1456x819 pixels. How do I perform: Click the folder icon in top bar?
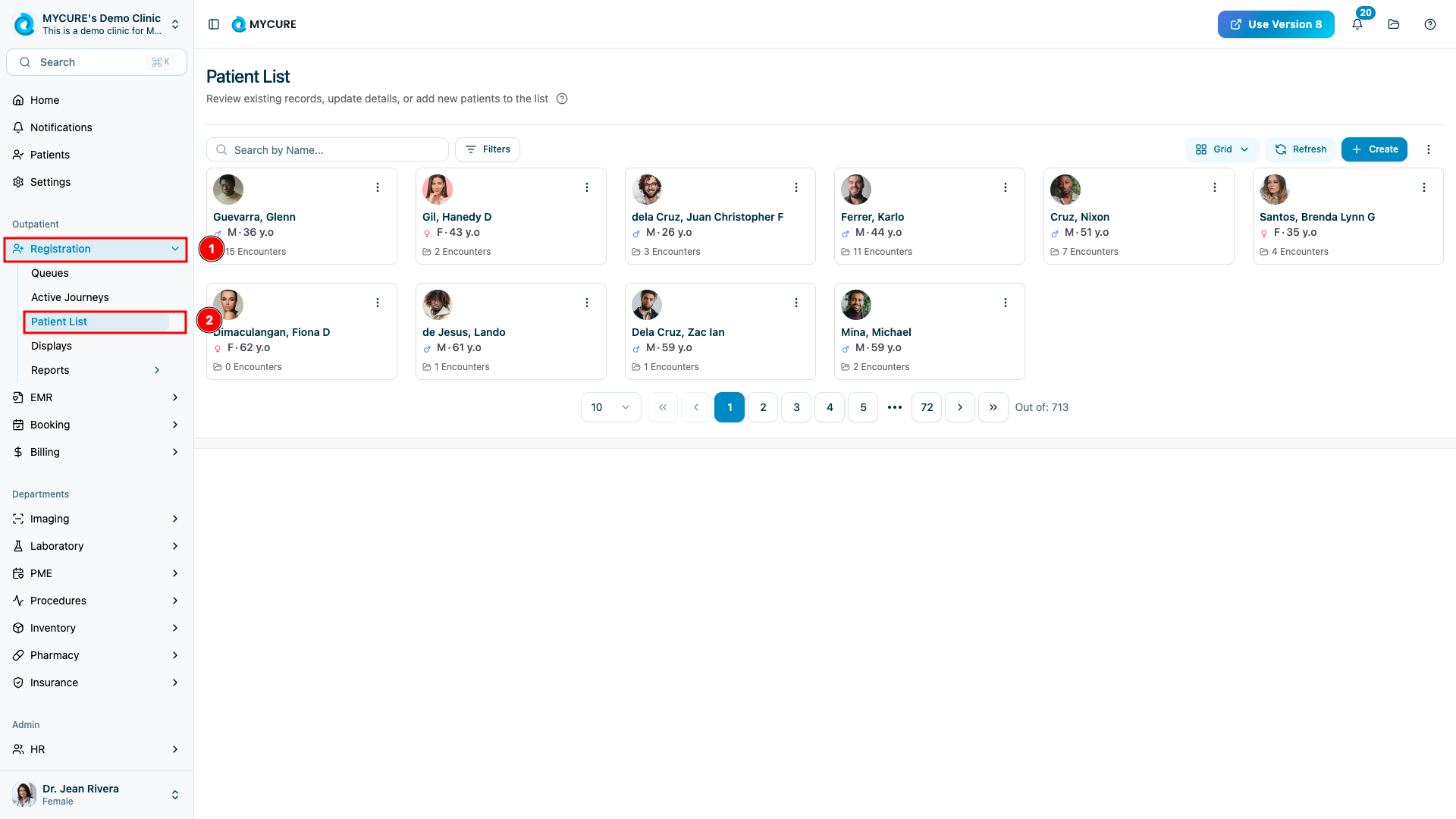click(x=1394, y=24)
